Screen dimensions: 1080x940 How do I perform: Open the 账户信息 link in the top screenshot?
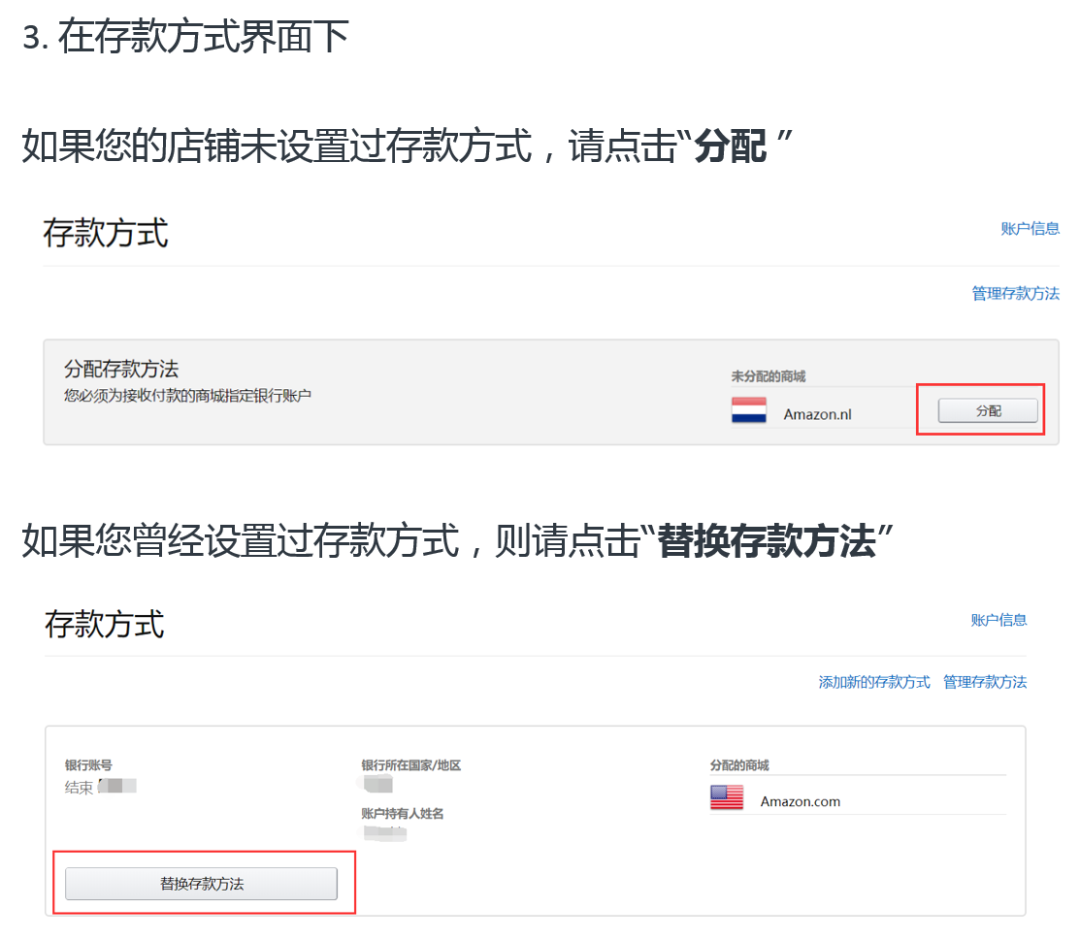coord(1030,228)
